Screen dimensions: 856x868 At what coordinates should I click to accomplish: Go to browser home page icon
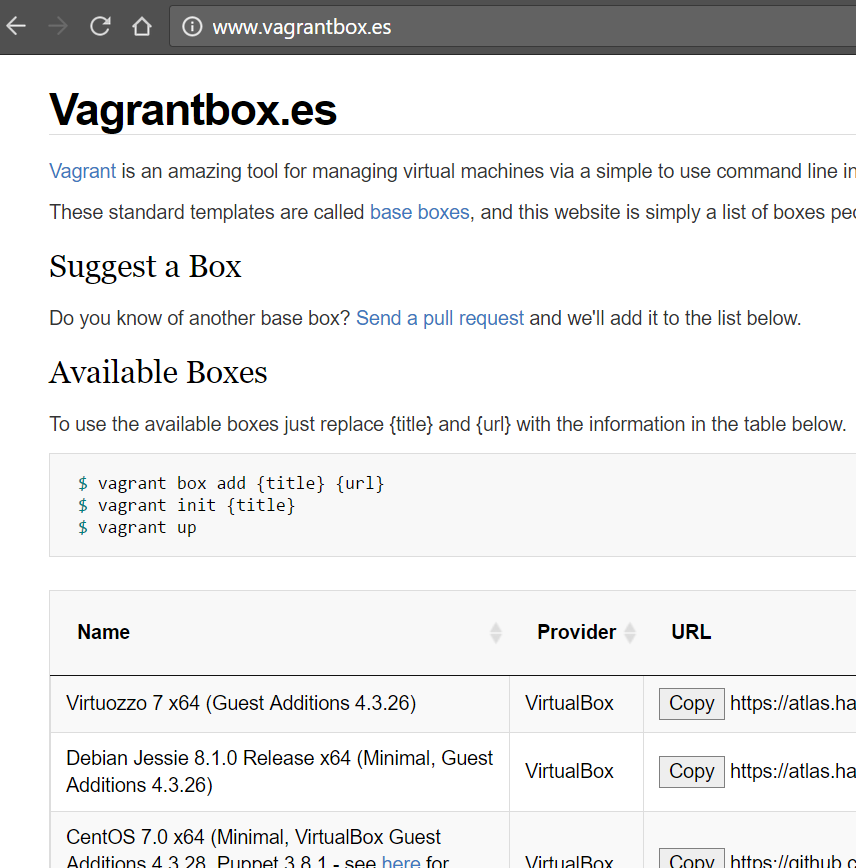click(x=142, y=26)
